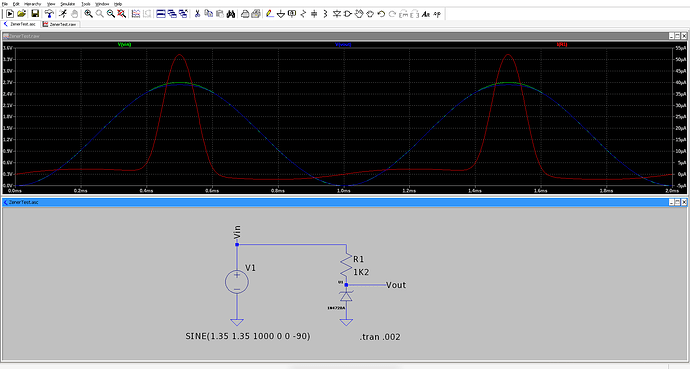Select the resistor component tool
This screenshot has height=369, width=690.
(x=303, y=14)
